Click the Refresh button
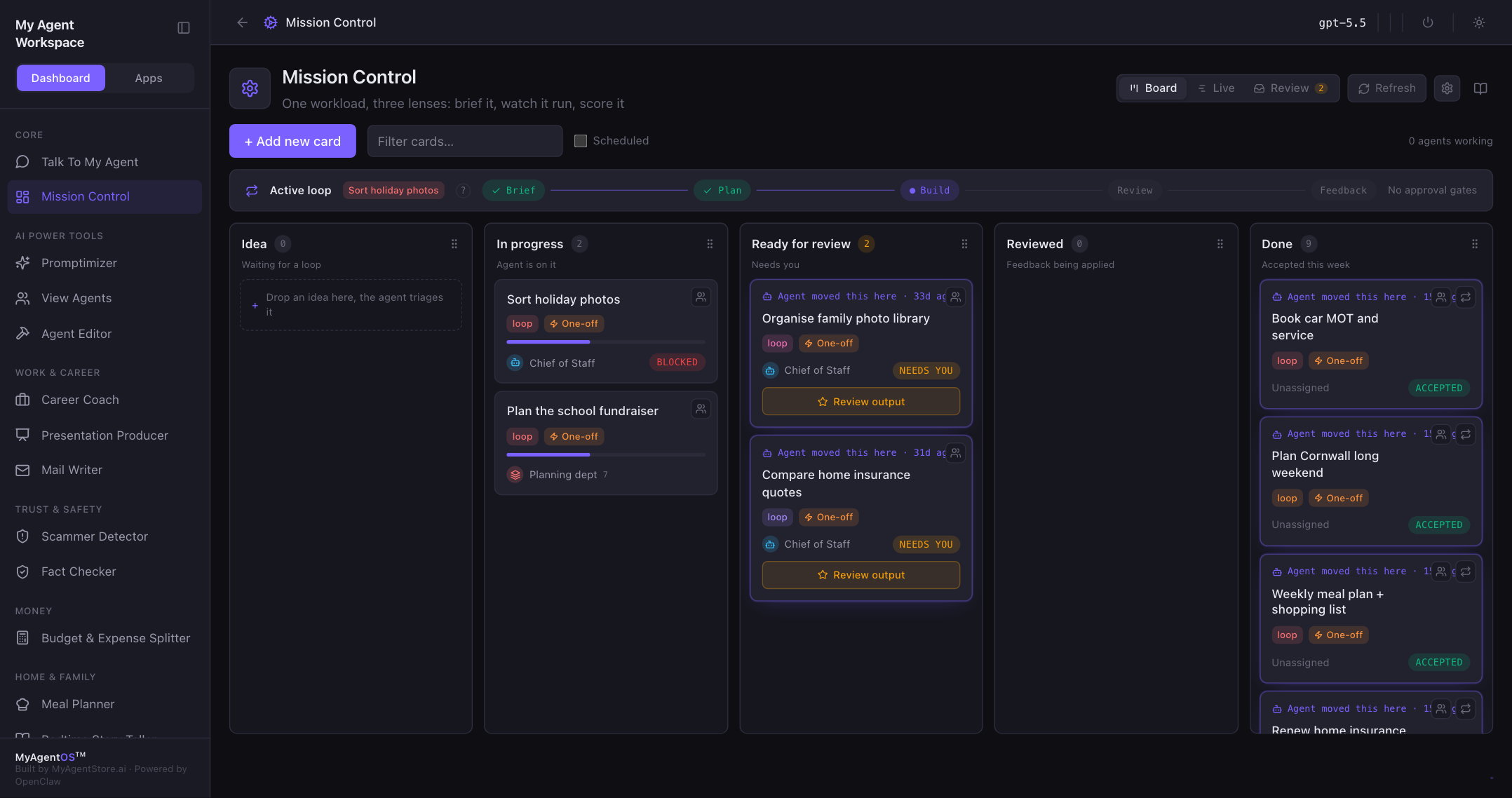 [x=1386, y=88]
